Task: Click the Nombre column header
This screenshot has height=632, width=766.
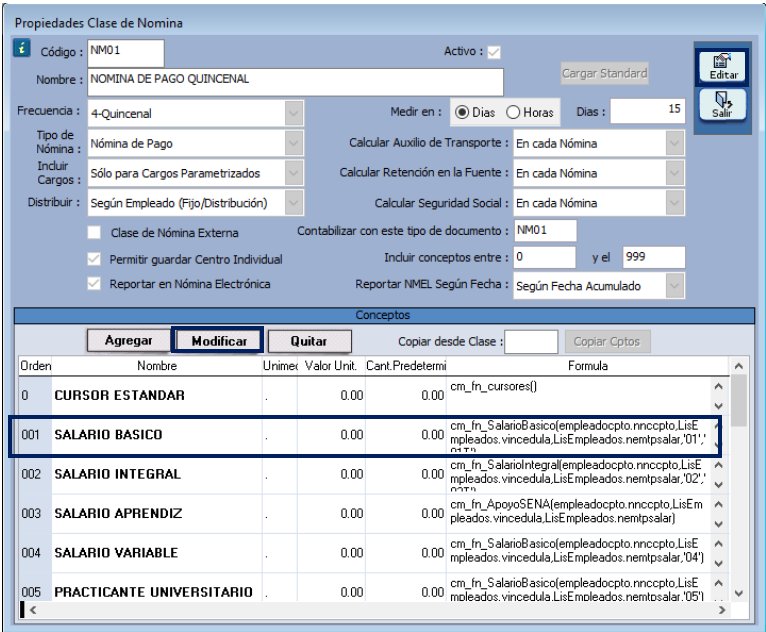Action: point(157,366)
